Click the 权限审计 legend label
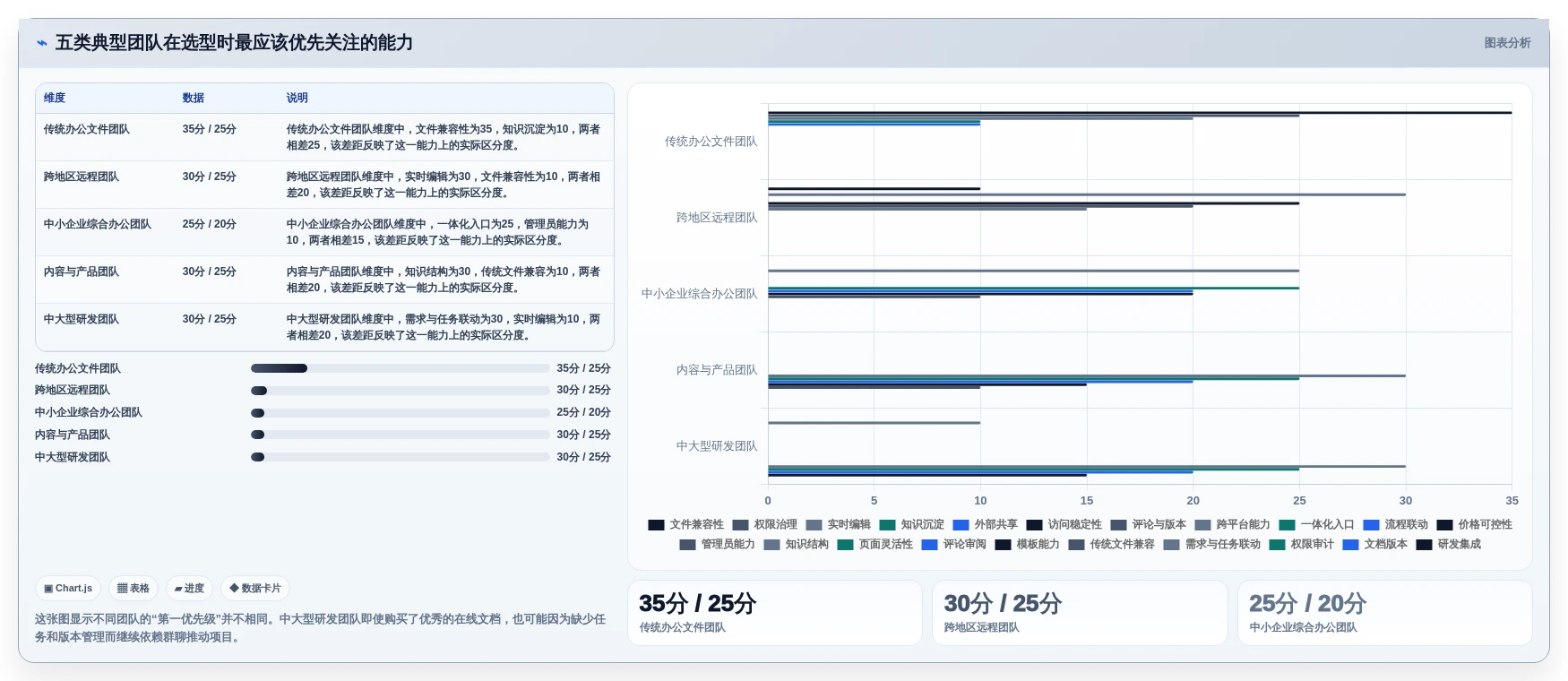 [x=1312, y=545]
